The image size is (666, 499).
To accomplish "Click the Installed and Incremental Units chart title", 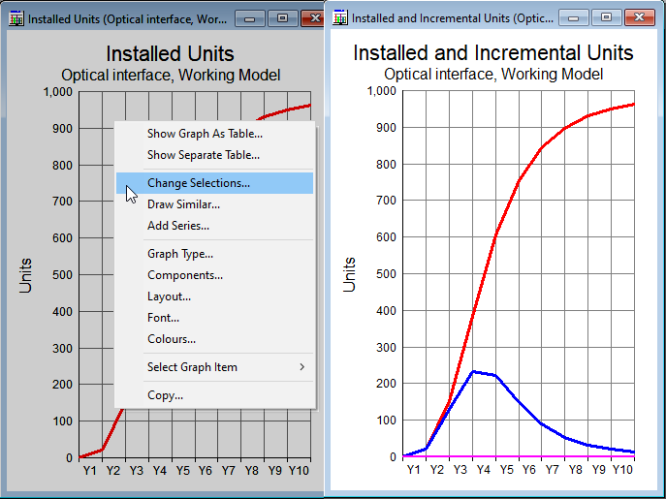I will (493, 53).
